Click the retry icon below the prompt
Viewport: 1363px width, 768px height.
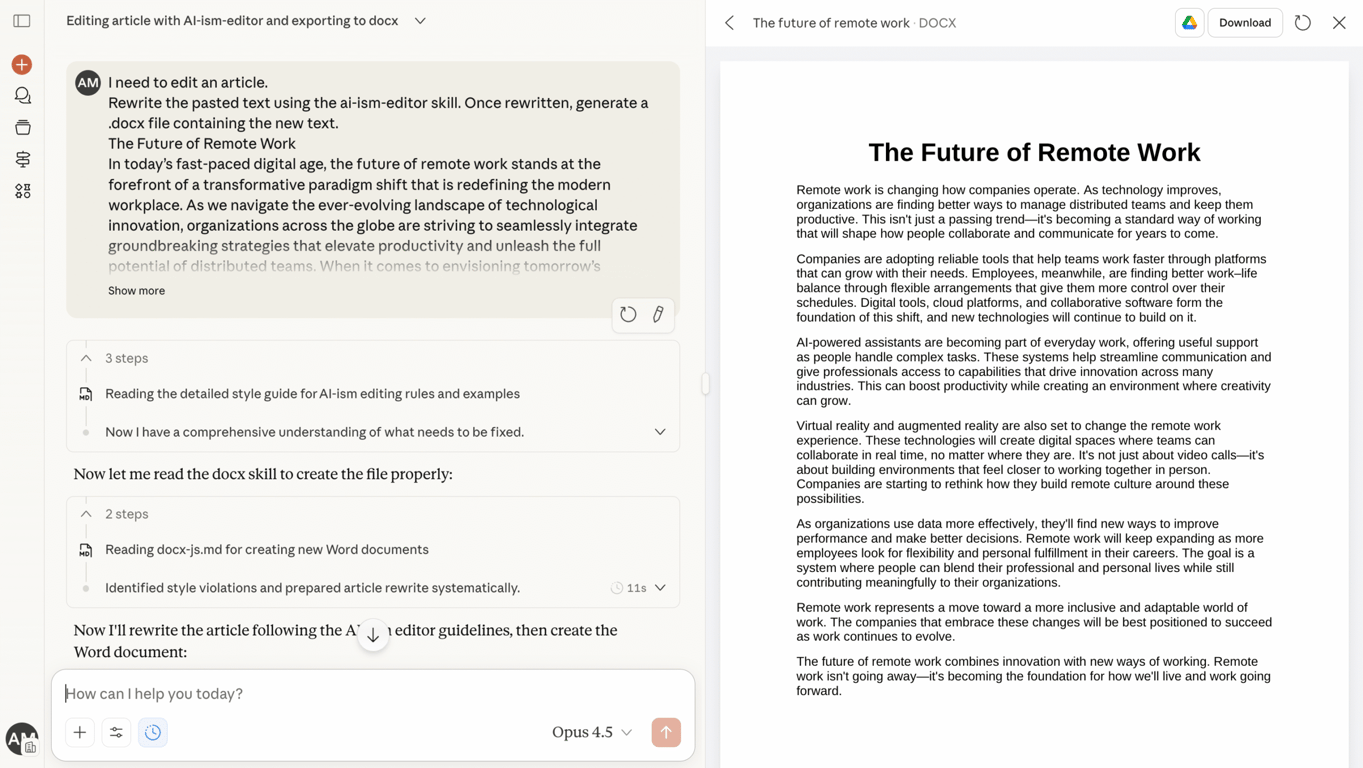point(628,313)
